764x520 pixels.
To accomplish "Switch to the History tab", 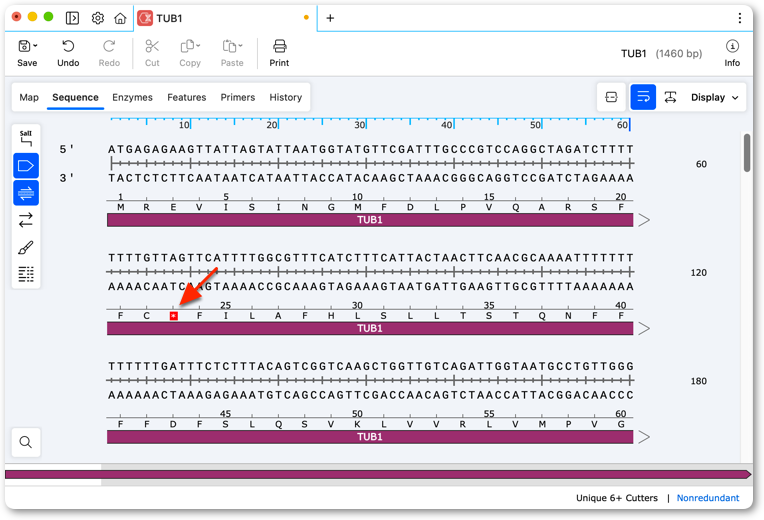I will [286, 97].
